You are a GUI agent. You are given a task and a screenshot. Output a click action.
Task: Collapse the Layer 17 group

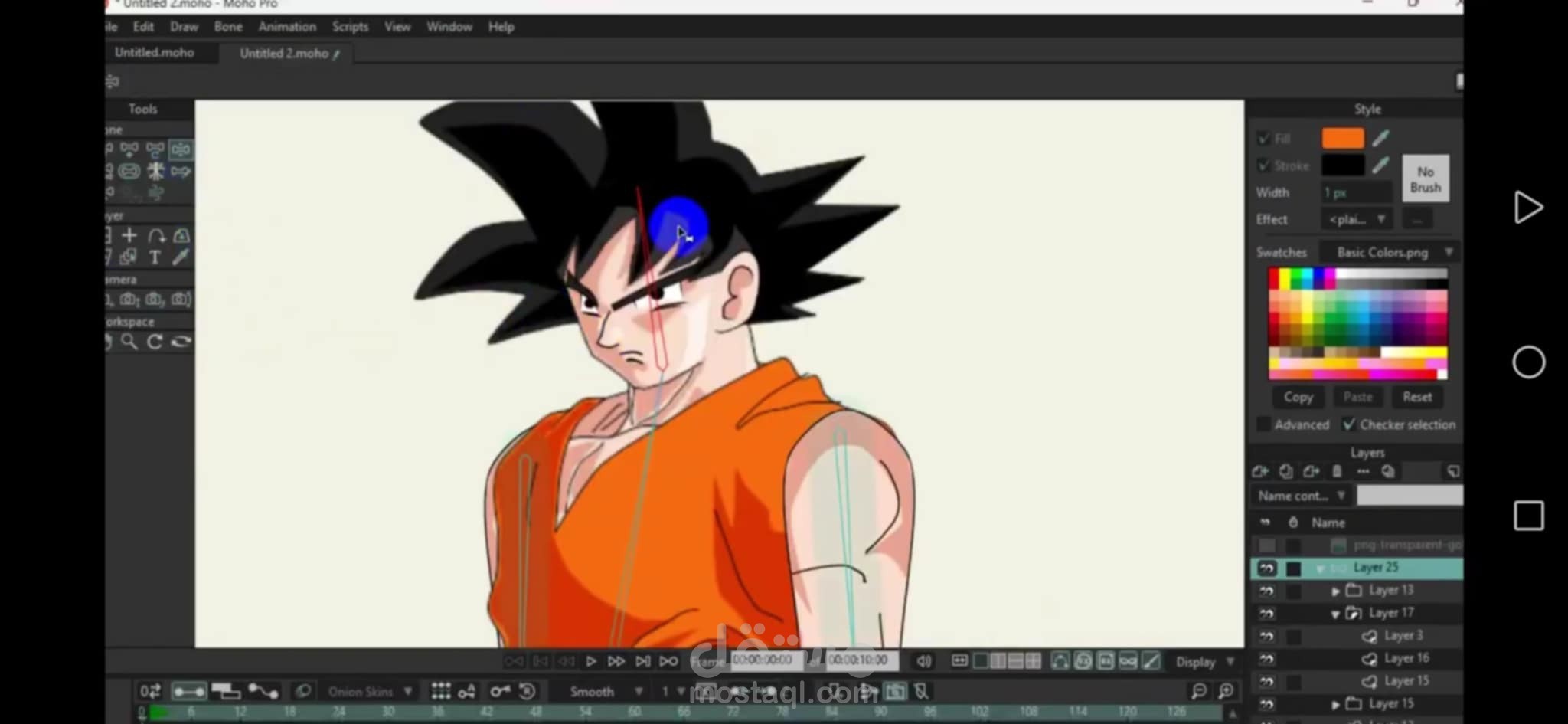[x=1335, y=614]
